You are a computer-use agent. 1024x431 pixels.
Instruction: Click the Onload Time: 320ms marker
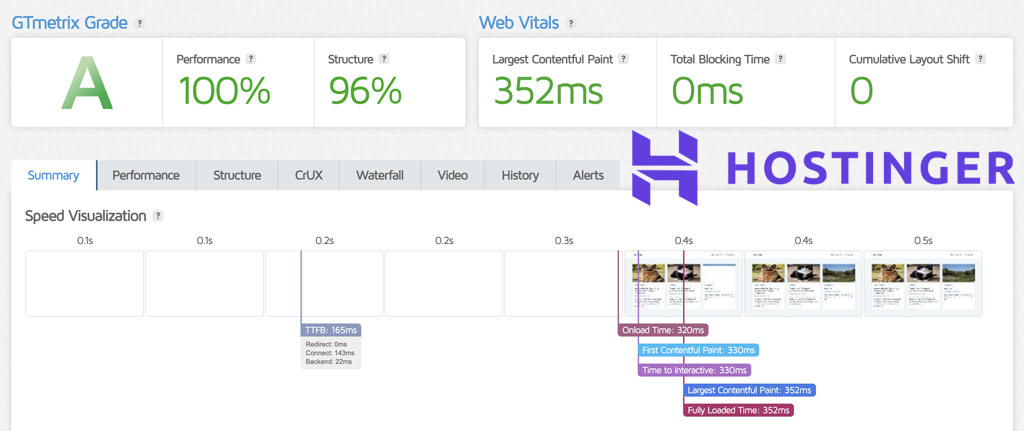[664, 330]
